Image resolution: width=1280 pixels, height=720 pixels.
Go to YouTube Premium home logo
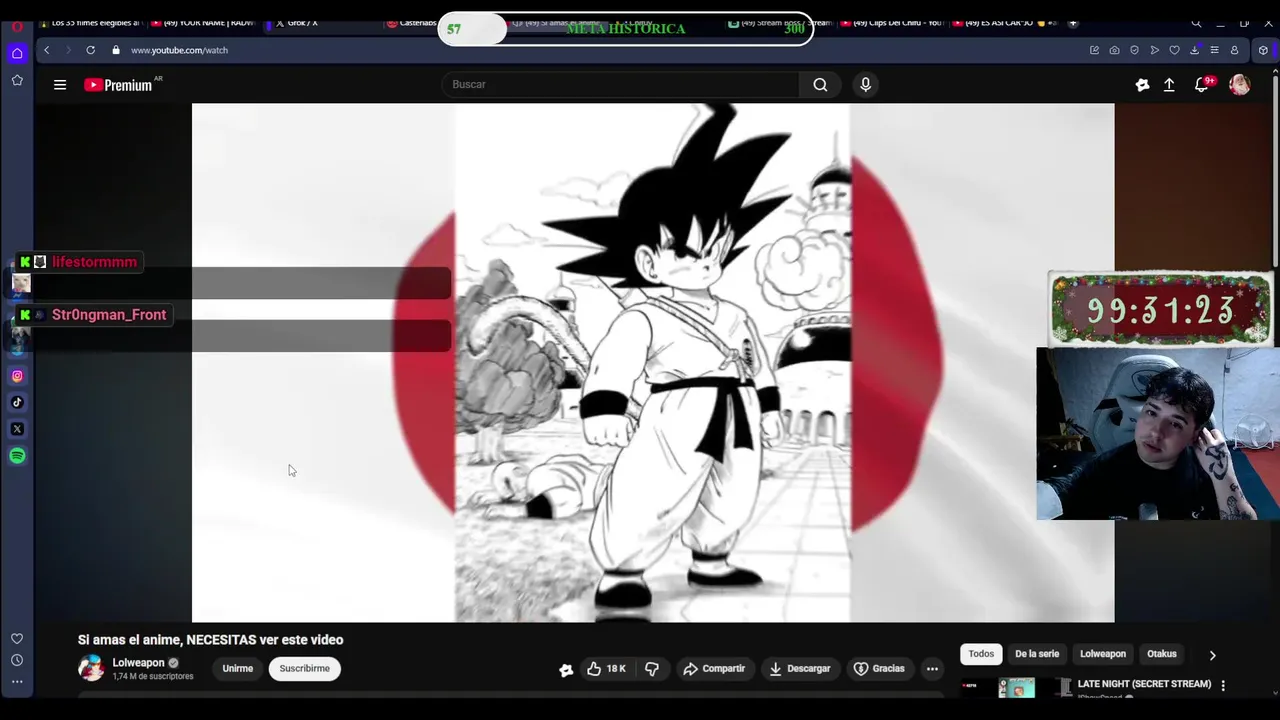(118, 85)
